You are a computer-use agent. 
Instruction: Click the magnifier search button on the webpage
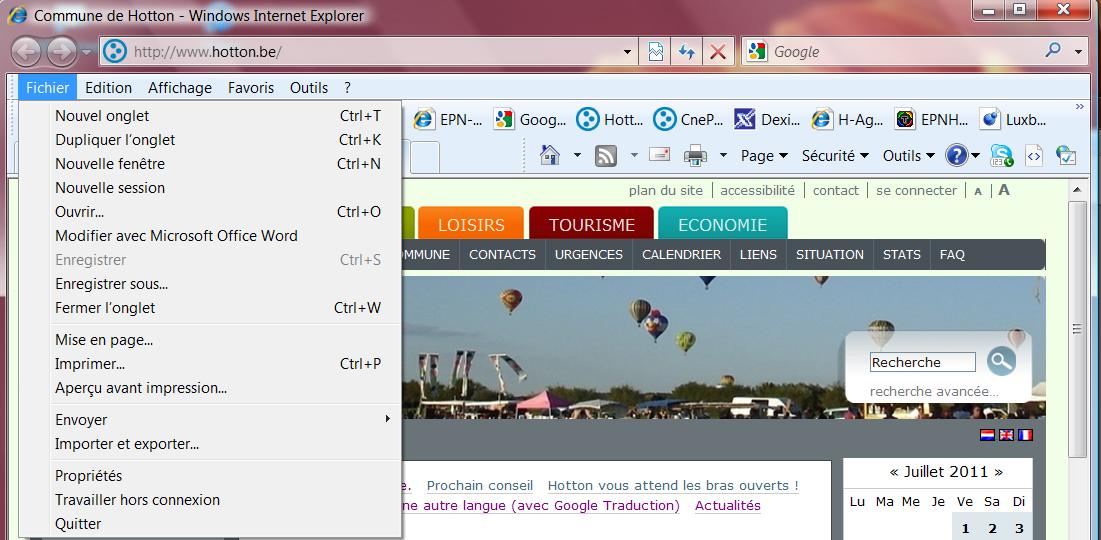(x=1000, y=361)
